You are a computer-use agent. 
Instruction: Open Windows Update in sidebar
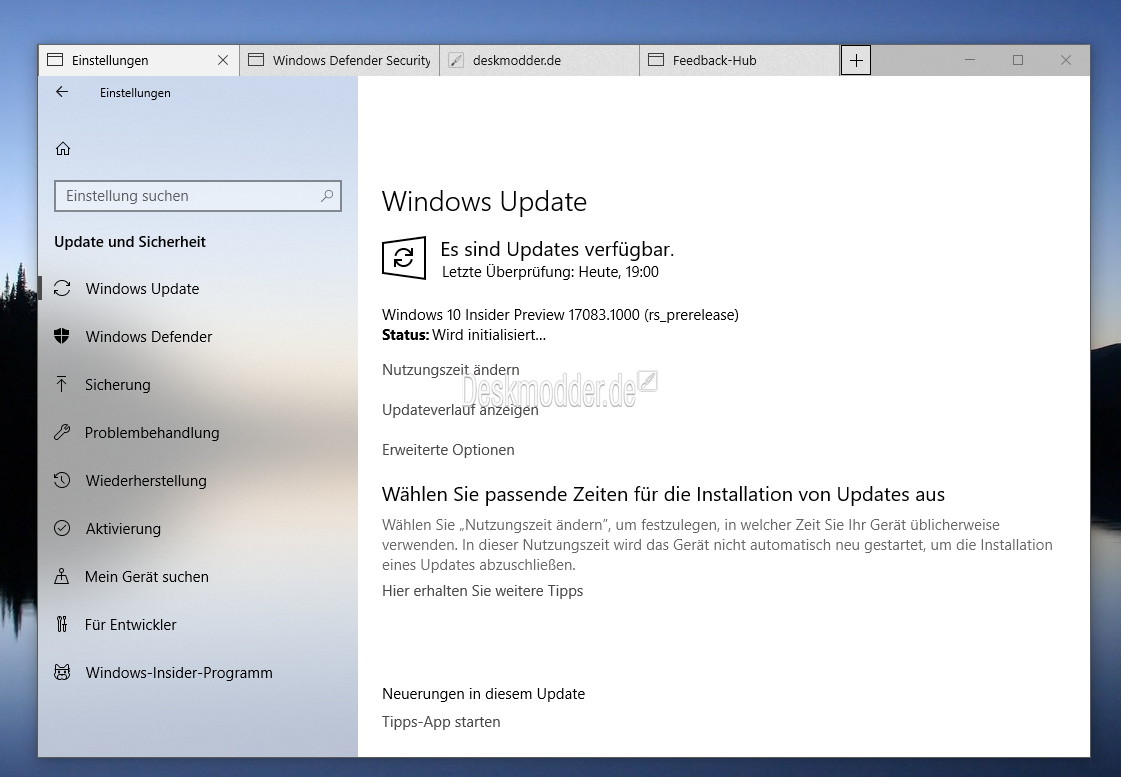[x=198, y=288]
